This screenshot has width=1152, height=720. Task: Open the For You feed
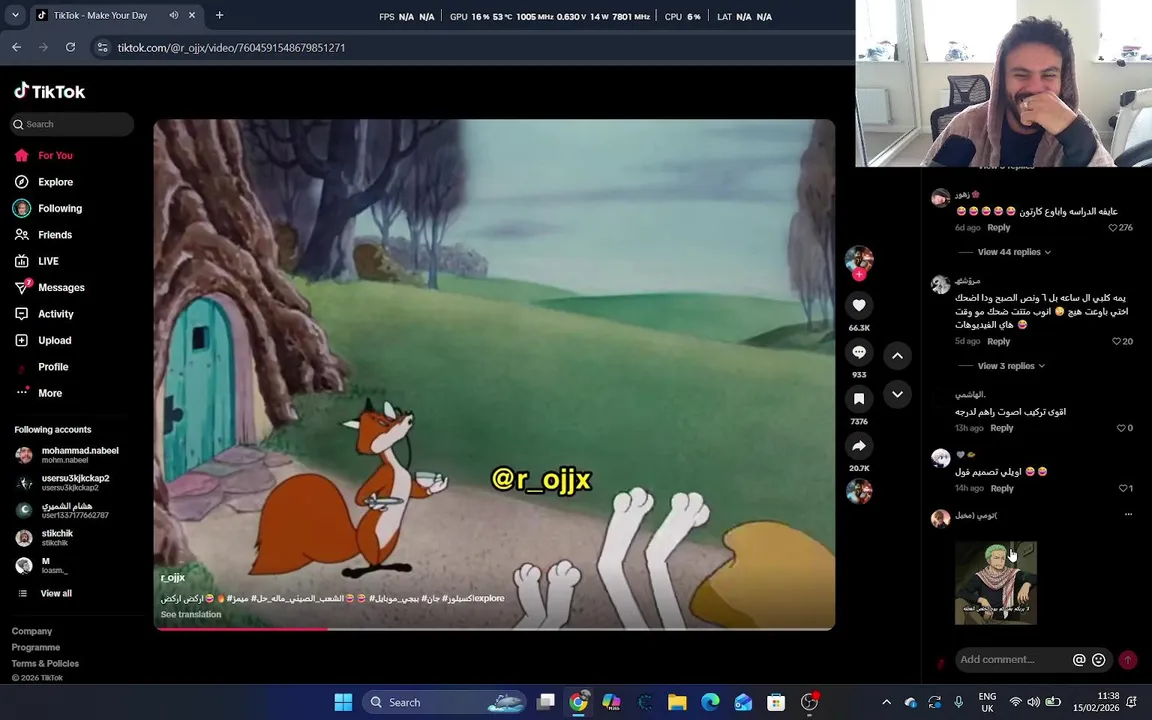[x=55, y=155]
